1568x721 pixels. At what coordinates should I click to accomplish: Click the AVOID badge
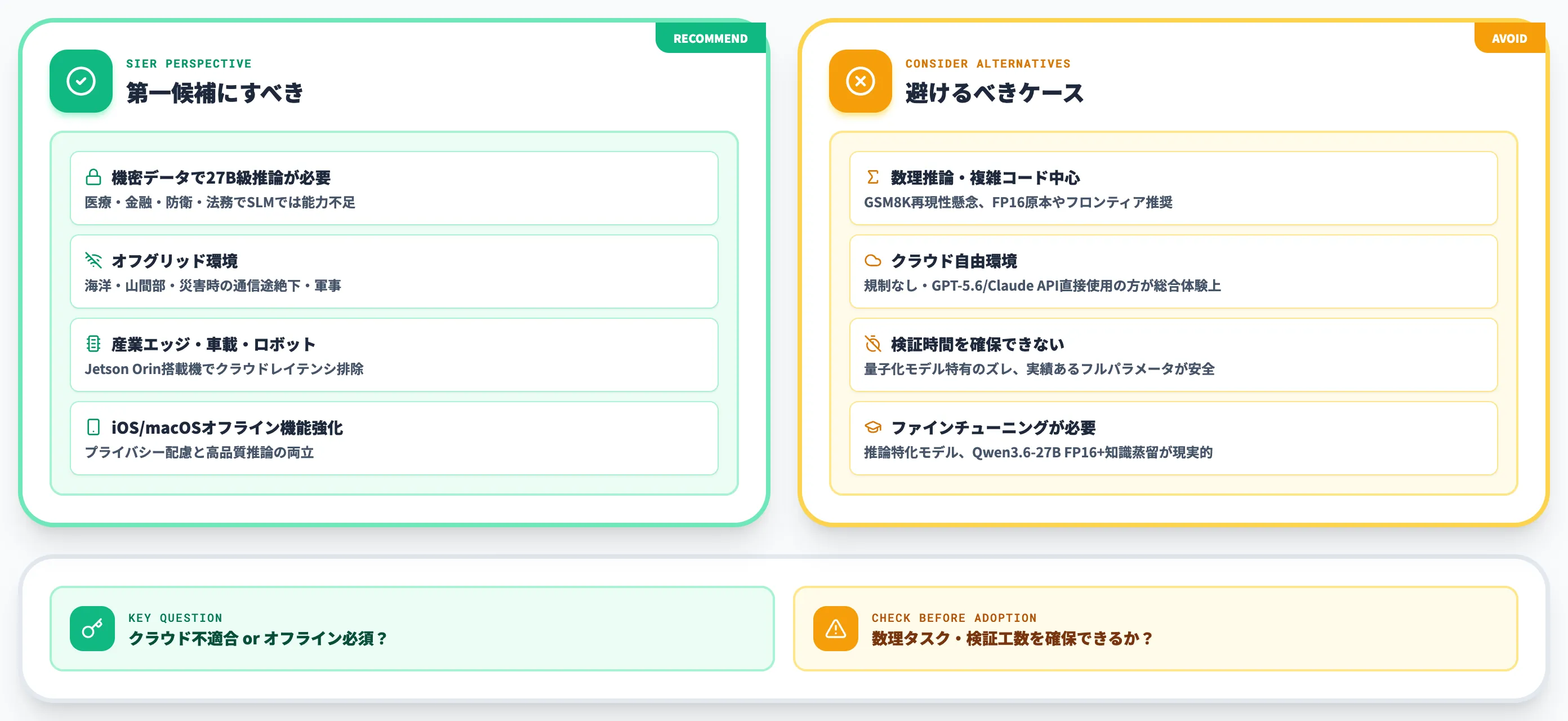click(x=1509, y=38)
